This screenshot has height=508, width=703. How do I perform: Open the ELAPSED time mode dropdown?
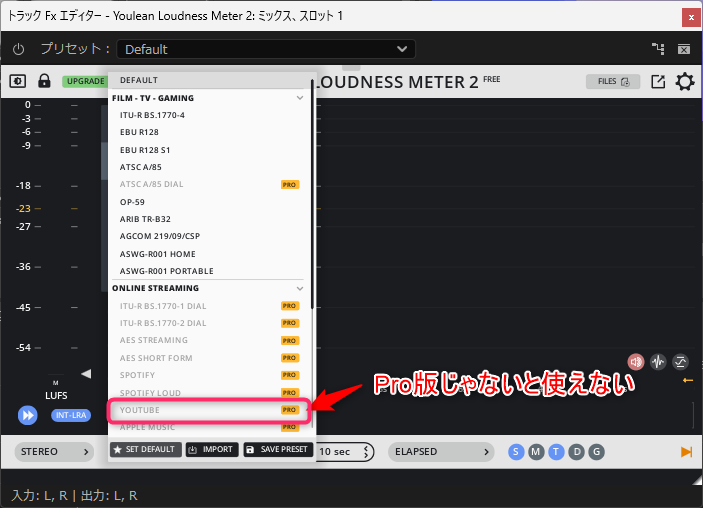tap(441, 452)
